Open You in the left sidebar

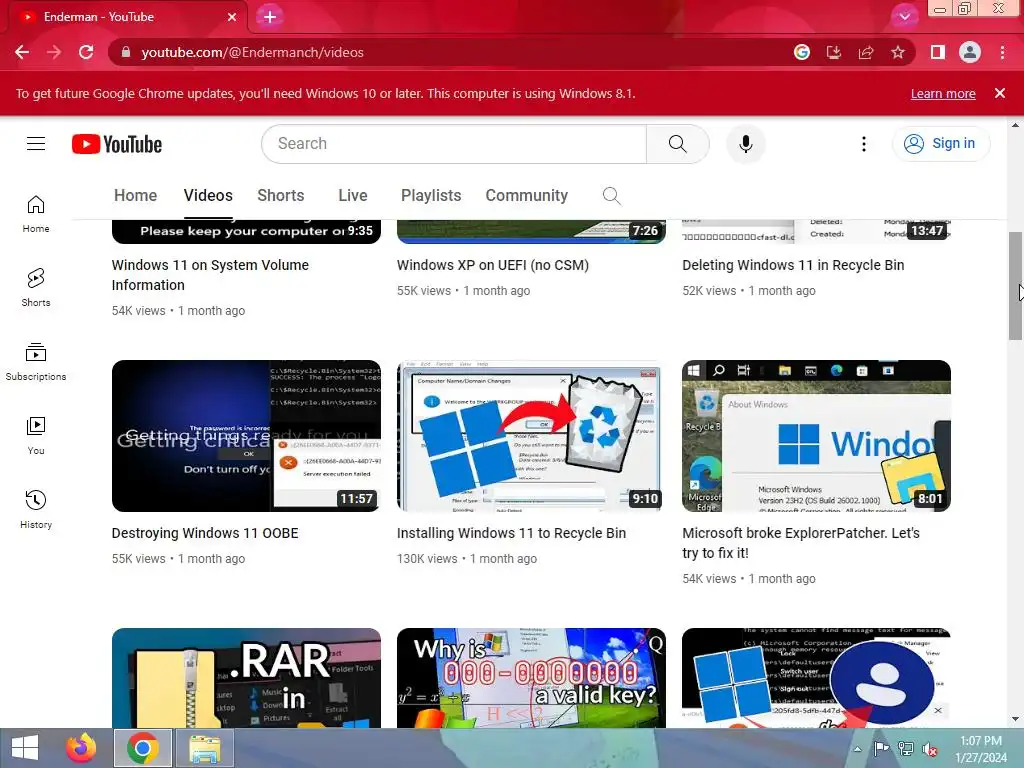[36, 436]
